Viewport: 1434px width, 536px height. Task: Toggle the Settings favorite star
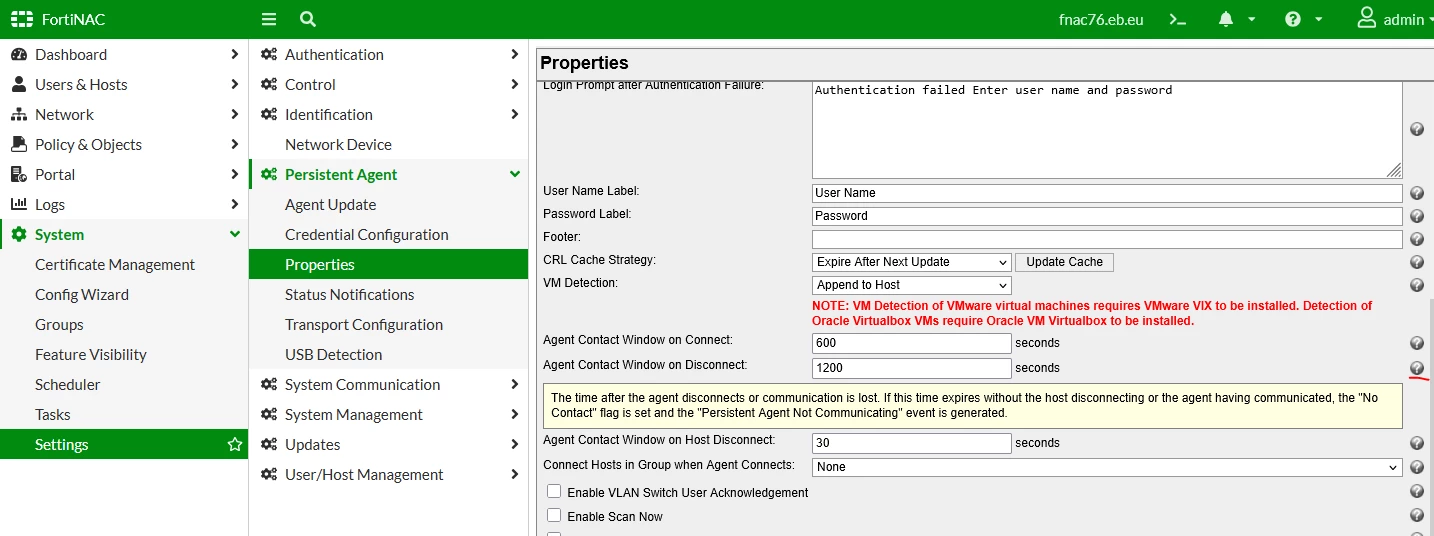tap(235, 444)
